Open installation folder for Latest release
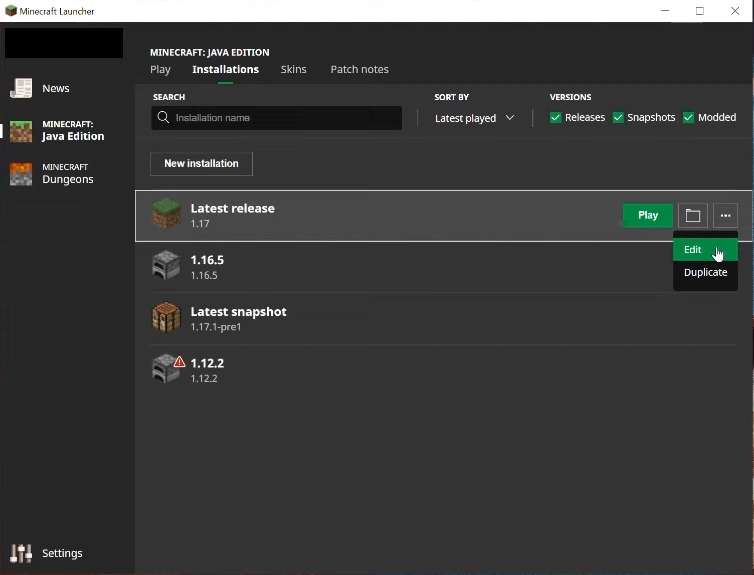This screenshot has width=754, height=575. [x=692, y=215]
